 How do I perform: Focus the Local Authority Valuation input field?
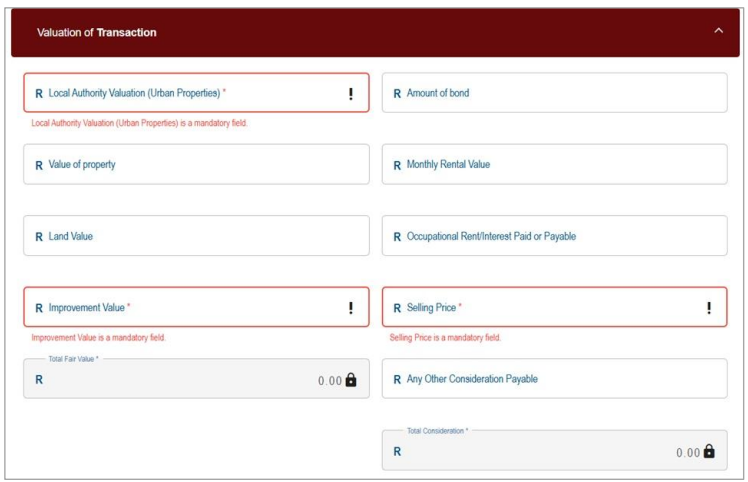190,93
